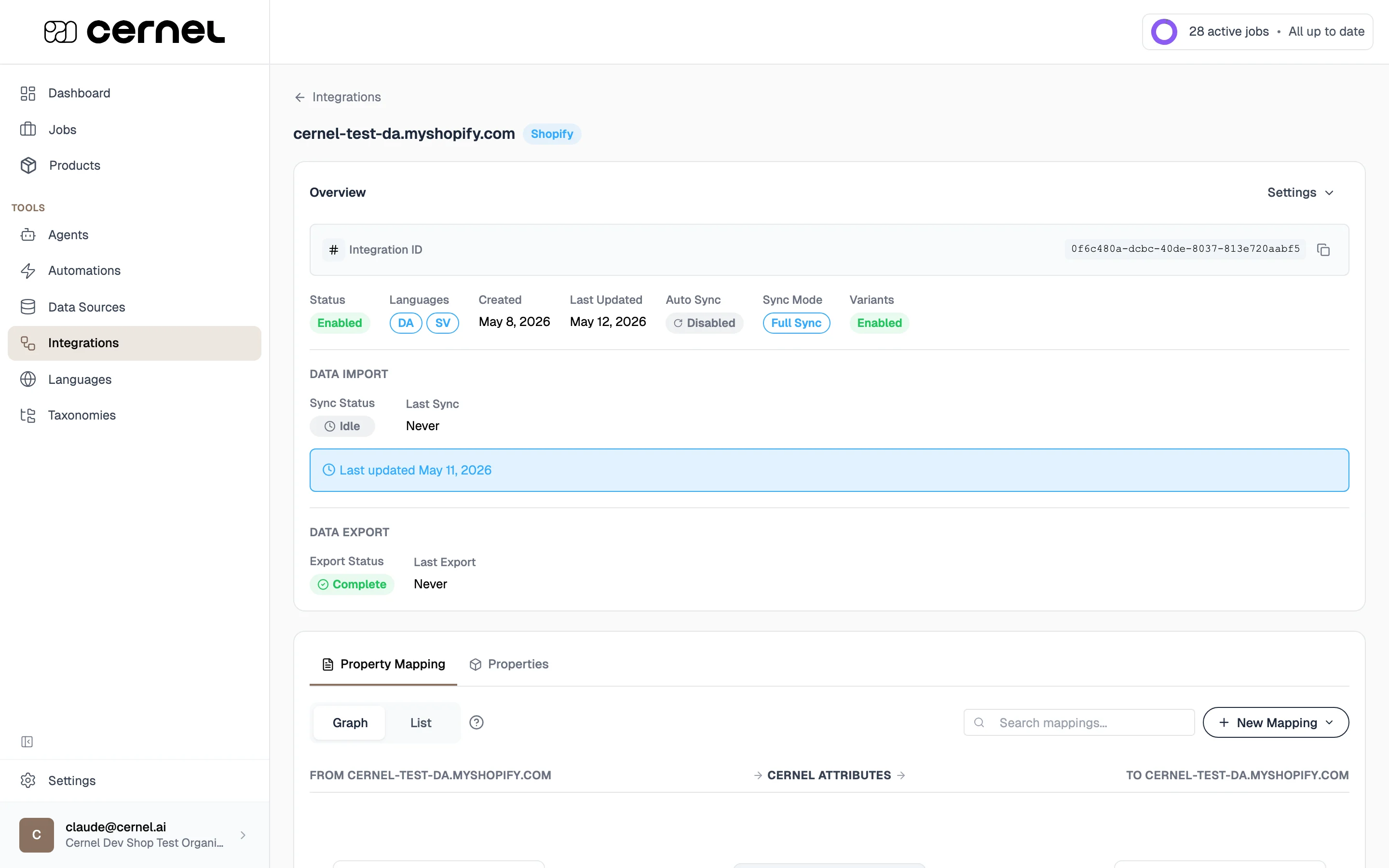Click the purple active jobs ring icon
The height and width of the screenshot is (868, 1389).
1164,31
